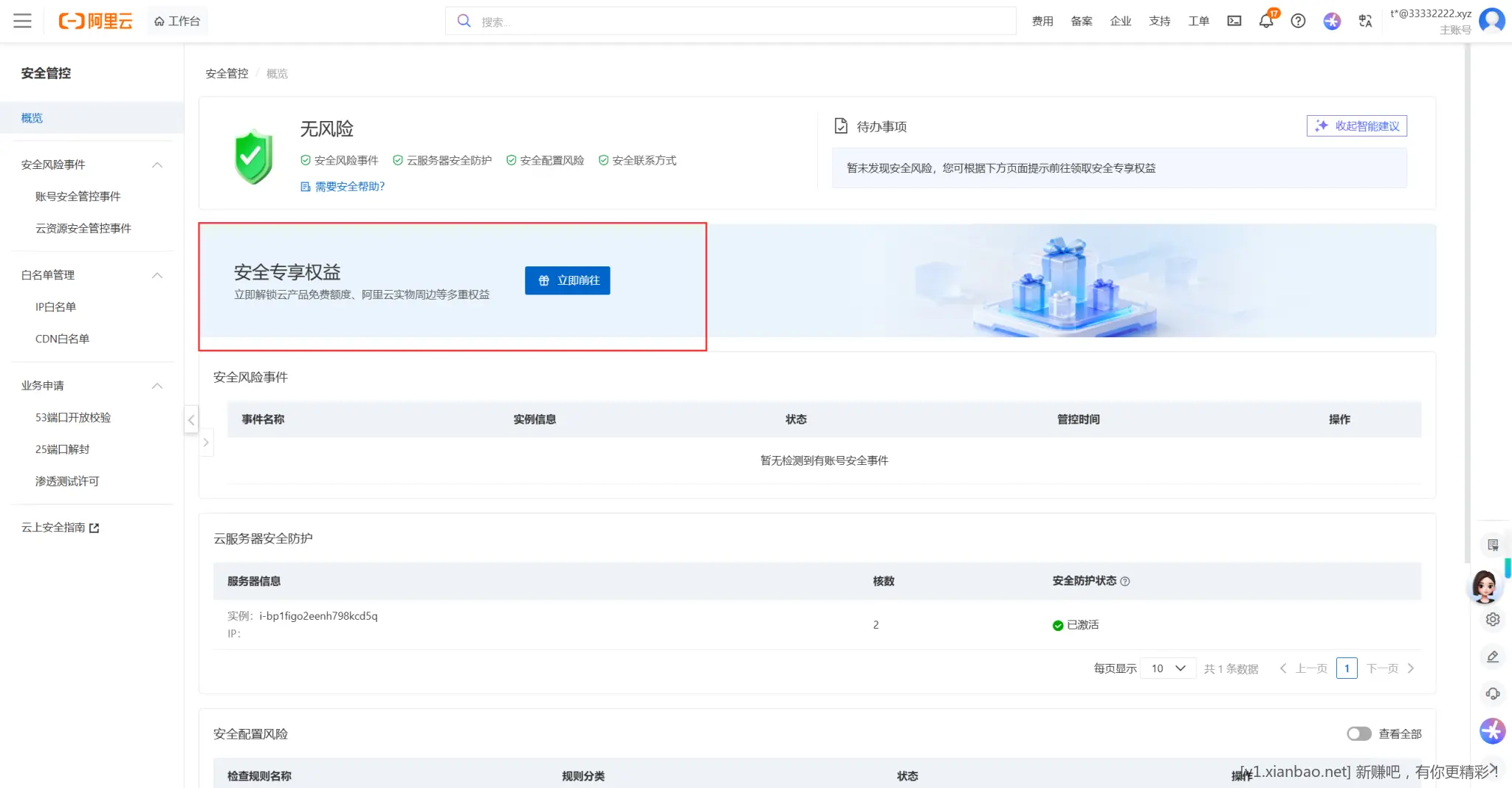Open the 费用 menu

tap(1042, 21)
